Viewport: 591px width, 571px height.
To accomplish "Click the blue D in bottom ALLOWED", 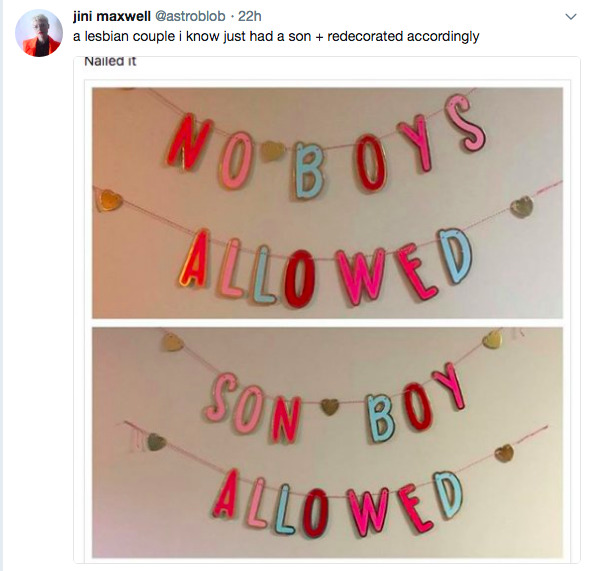I will click(449, 495).
